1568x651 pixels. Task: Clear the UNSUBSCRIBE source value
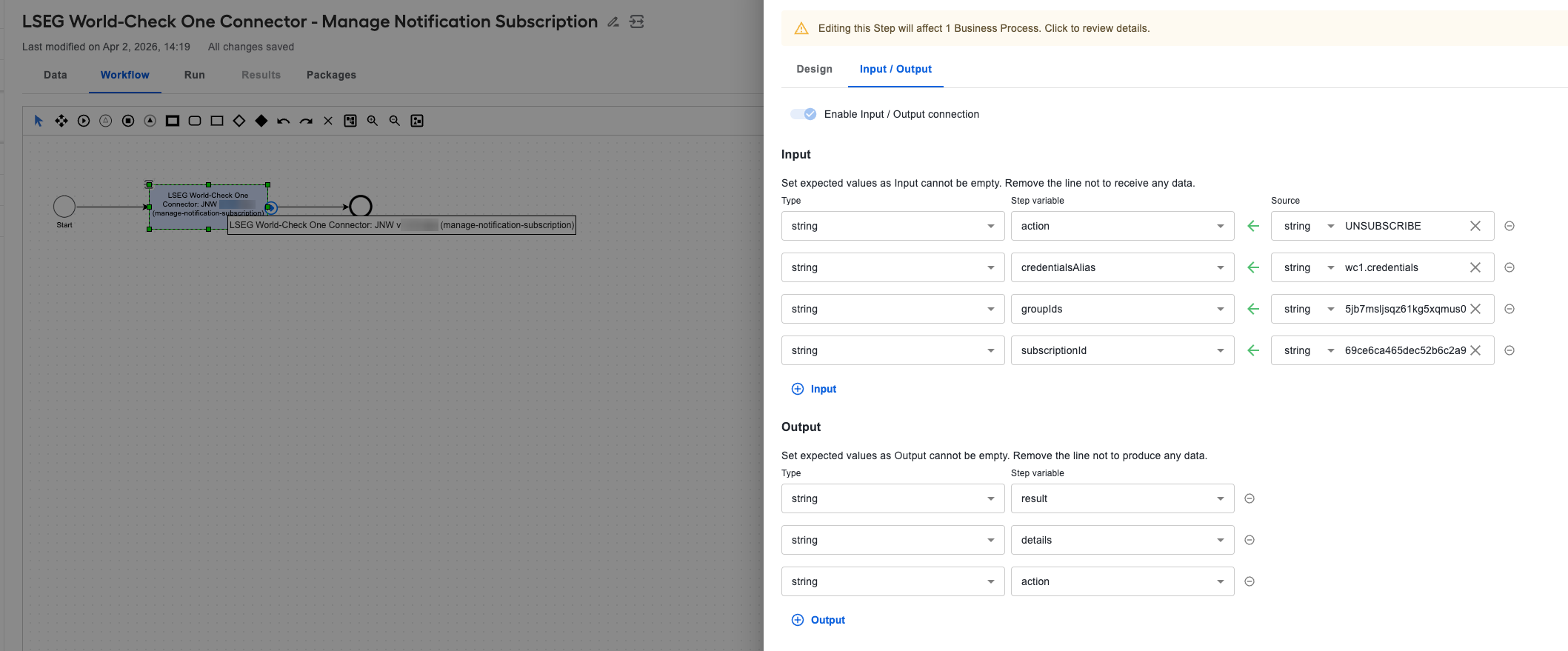tap(1475, 226)
